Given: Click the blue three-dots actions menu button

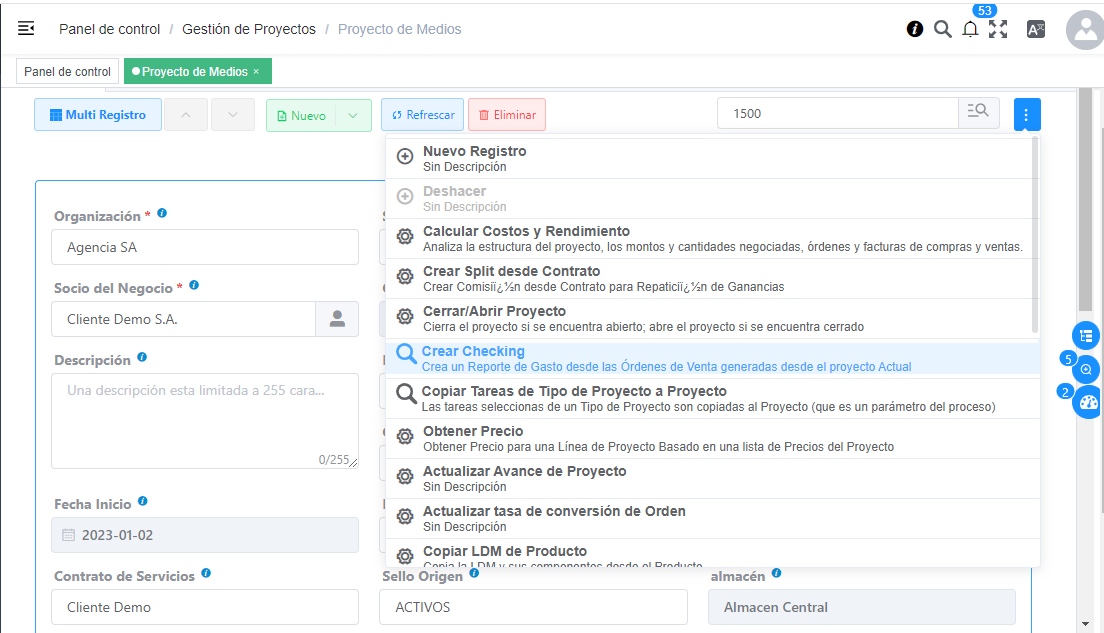Looking at the screenshot, I should point(1027,114).
